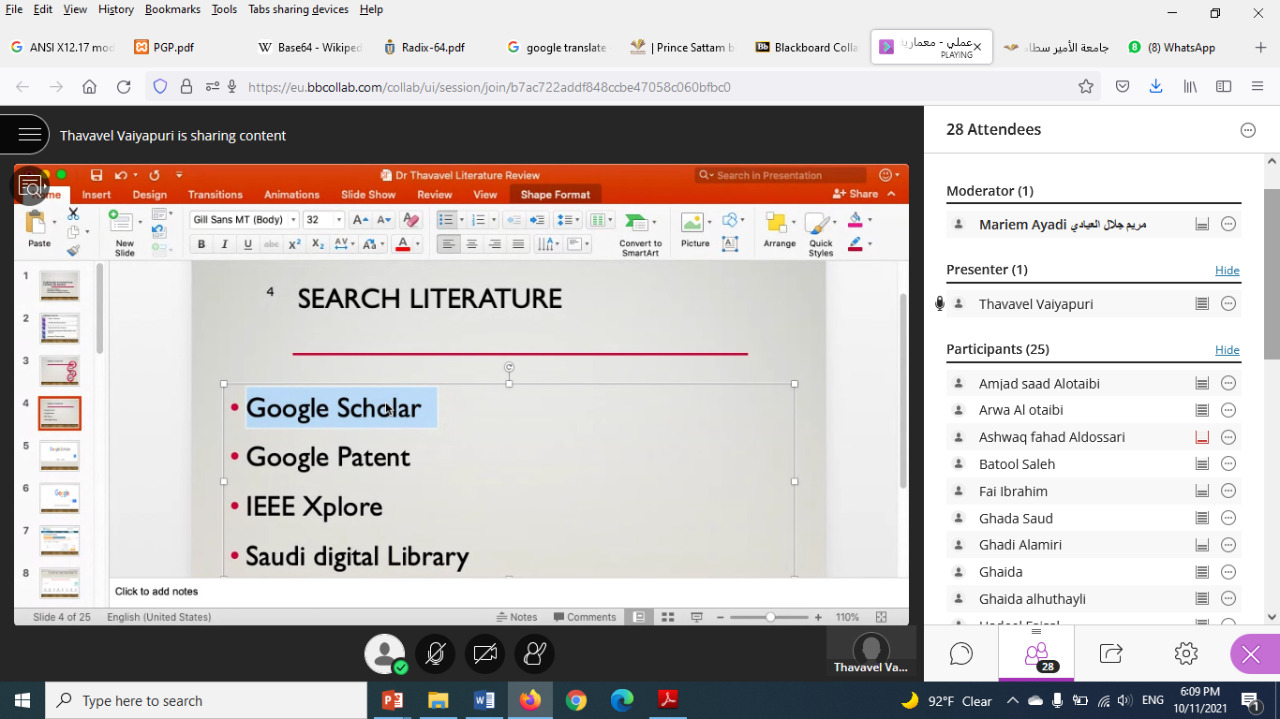Expand numbered list style dropdown arrow
Screen dimensions: 1280x719
tap(493, 220)
